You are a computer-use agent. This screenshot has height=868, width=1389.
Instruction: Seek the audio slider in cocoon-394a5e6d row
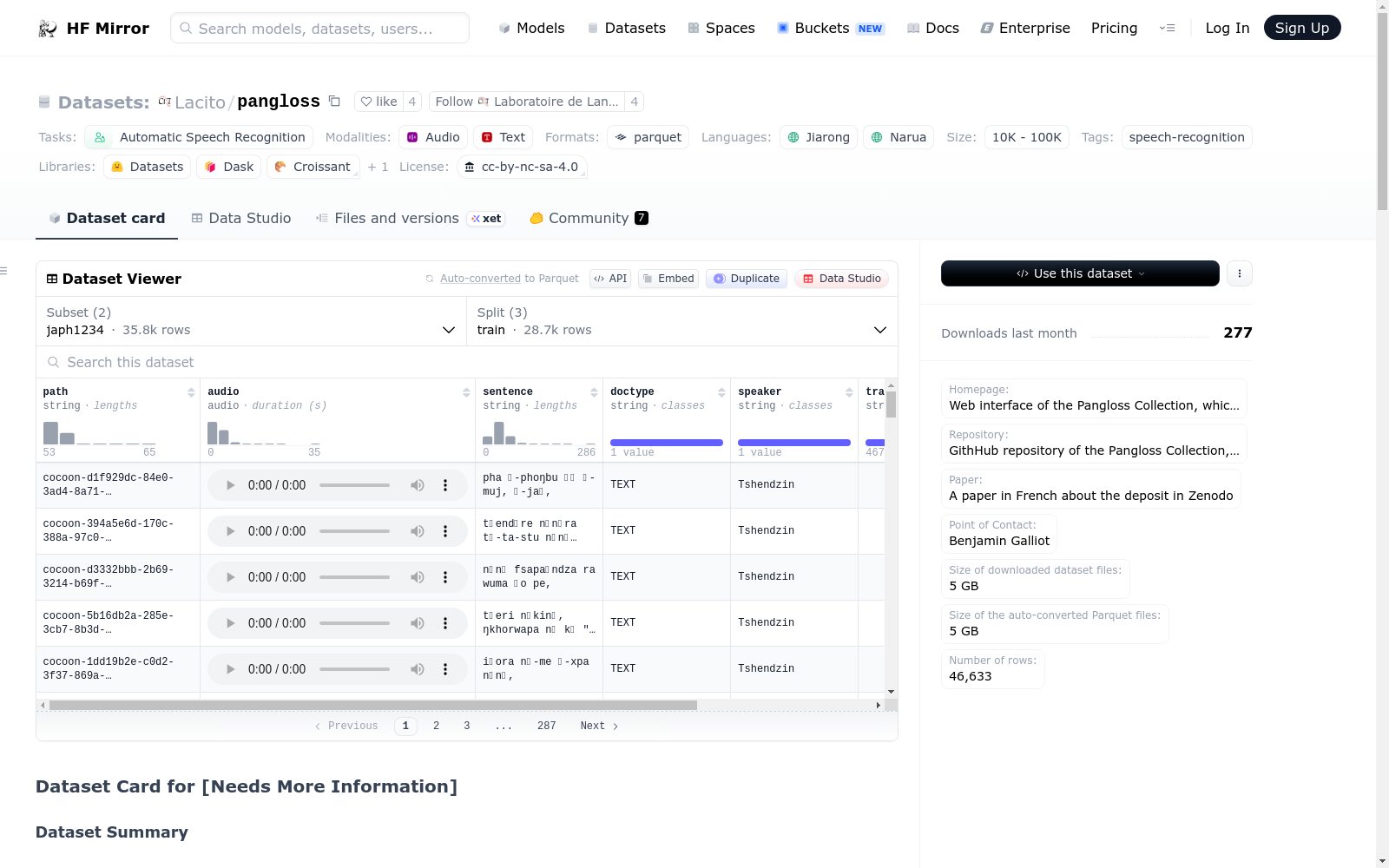coord(354,531)
